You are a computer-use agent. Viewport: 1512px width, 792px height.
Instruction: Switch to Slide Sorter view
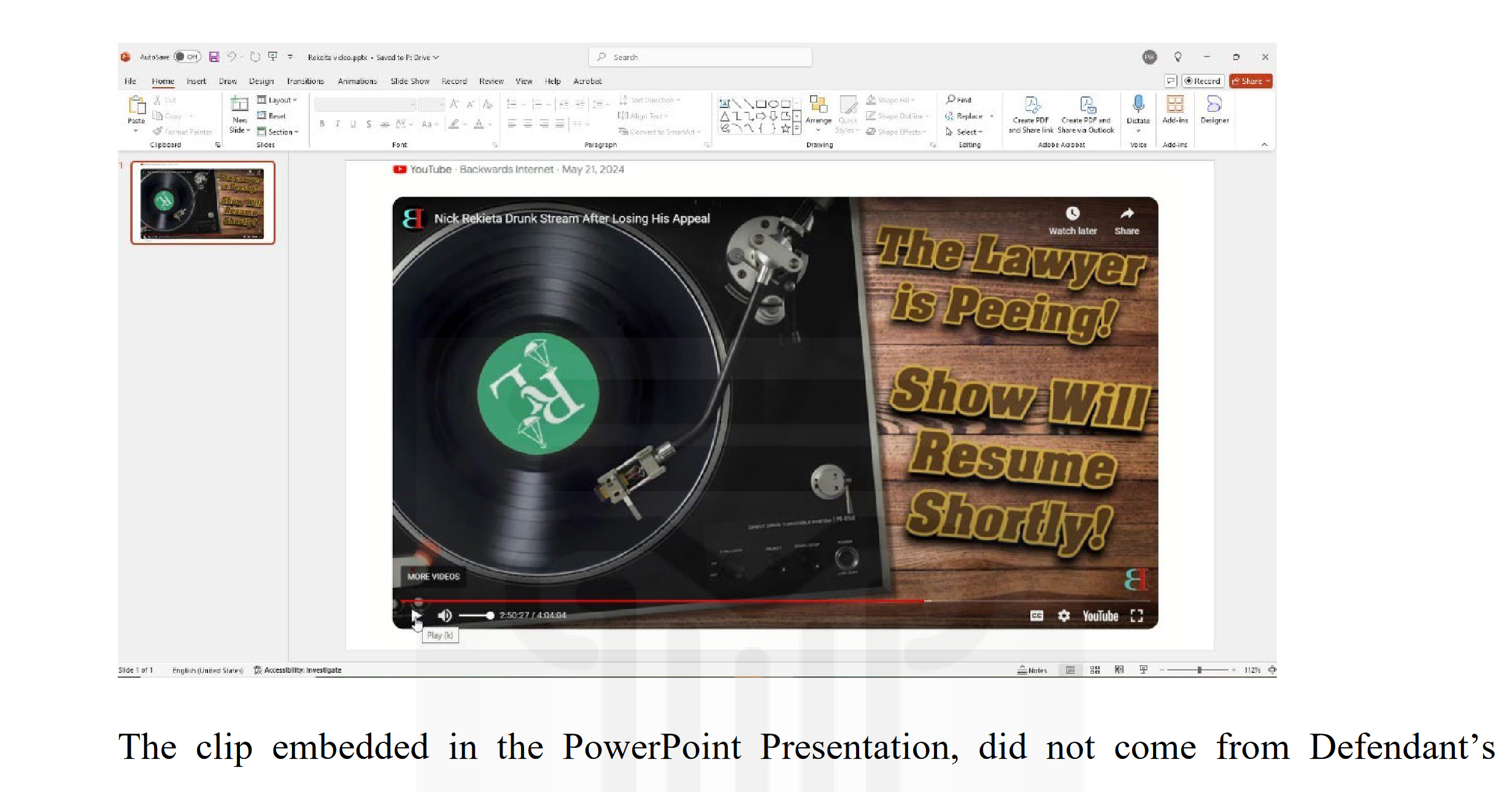(1095, 670)
